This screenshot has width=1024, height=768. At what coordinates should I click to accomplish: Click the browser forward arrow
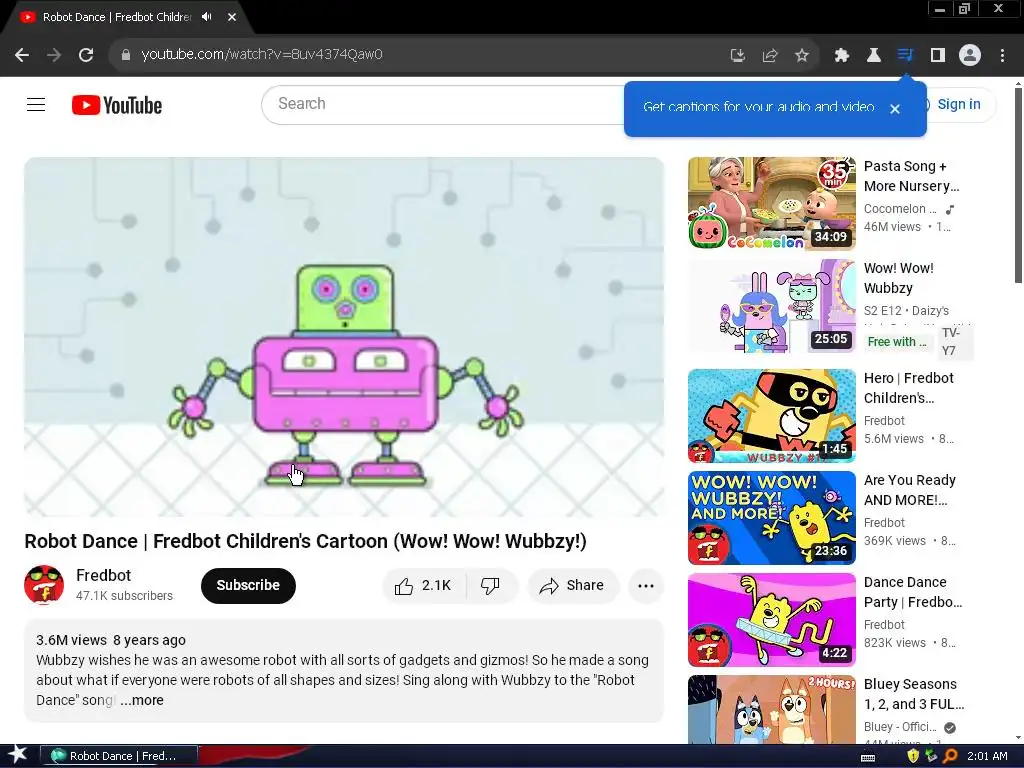pyautogui.click(x=54, y=55)
